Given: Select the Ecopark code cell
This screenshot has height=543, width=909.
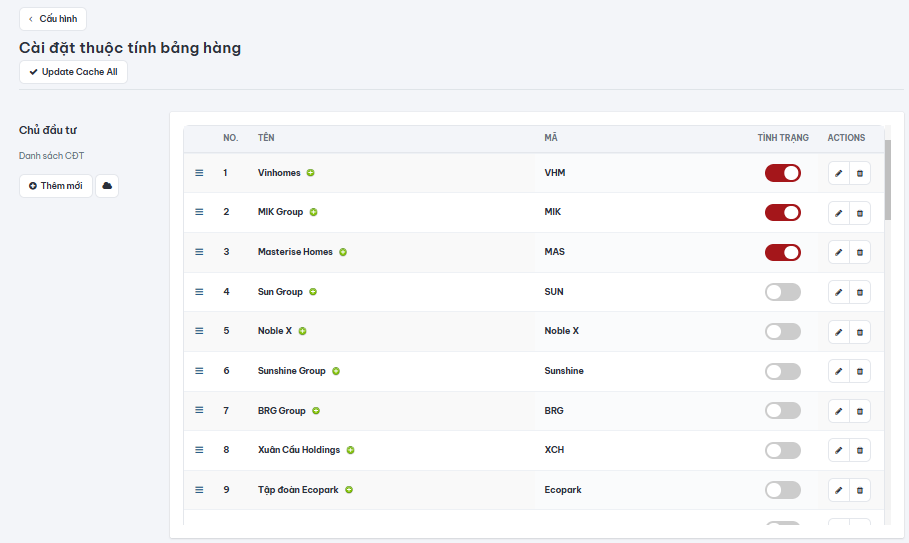Looking at the screenshot, I should (x=563, y=490).
